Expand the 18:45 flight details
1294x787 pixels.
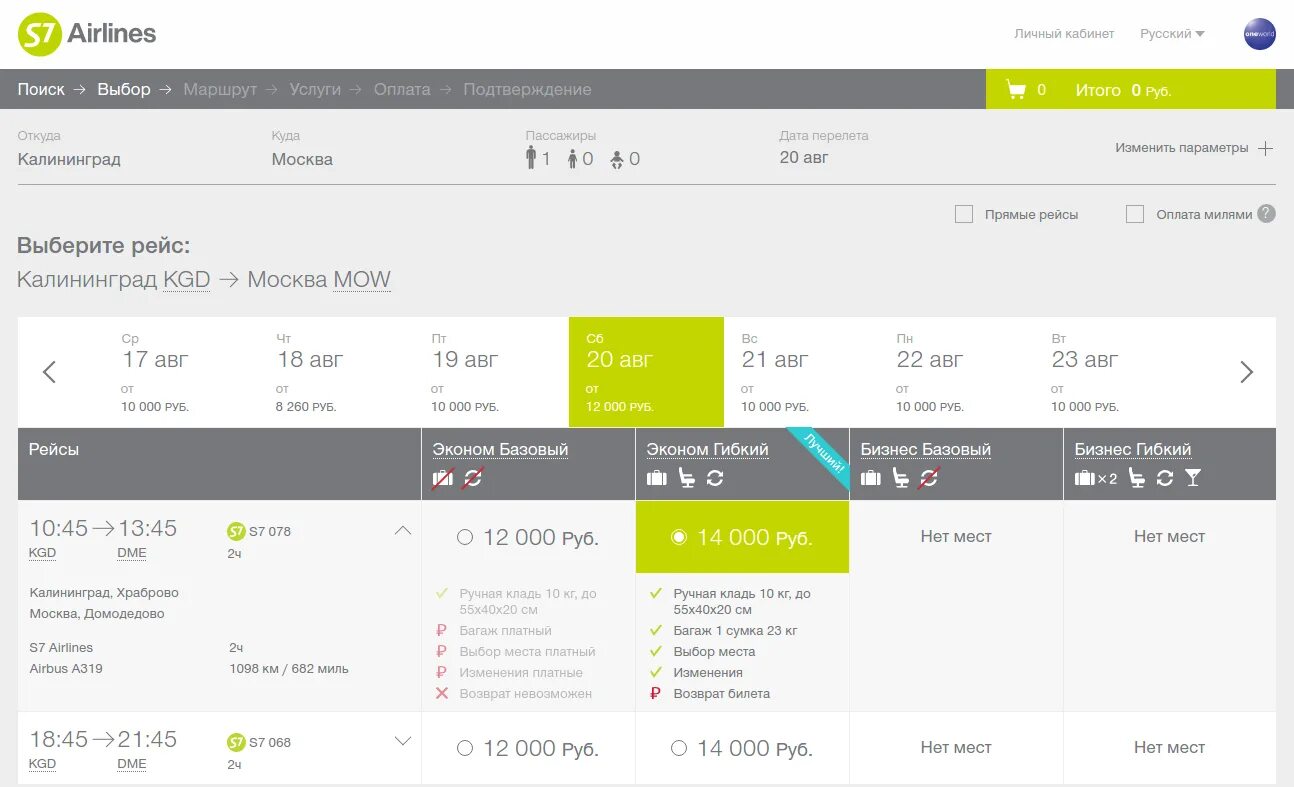click(403, 742)
